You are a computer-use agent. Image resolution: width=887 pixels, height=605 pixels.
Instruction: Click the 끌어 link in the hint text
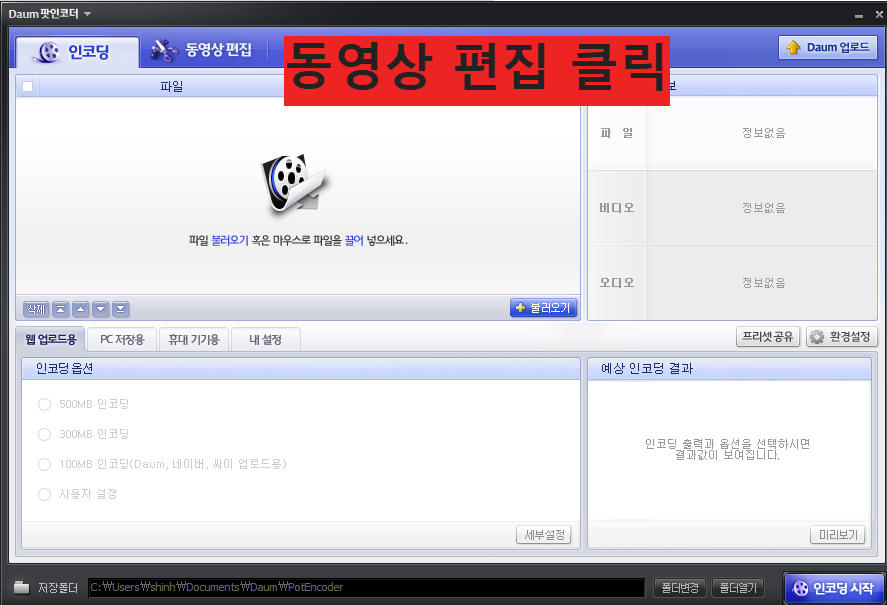(x=354, y=241)
